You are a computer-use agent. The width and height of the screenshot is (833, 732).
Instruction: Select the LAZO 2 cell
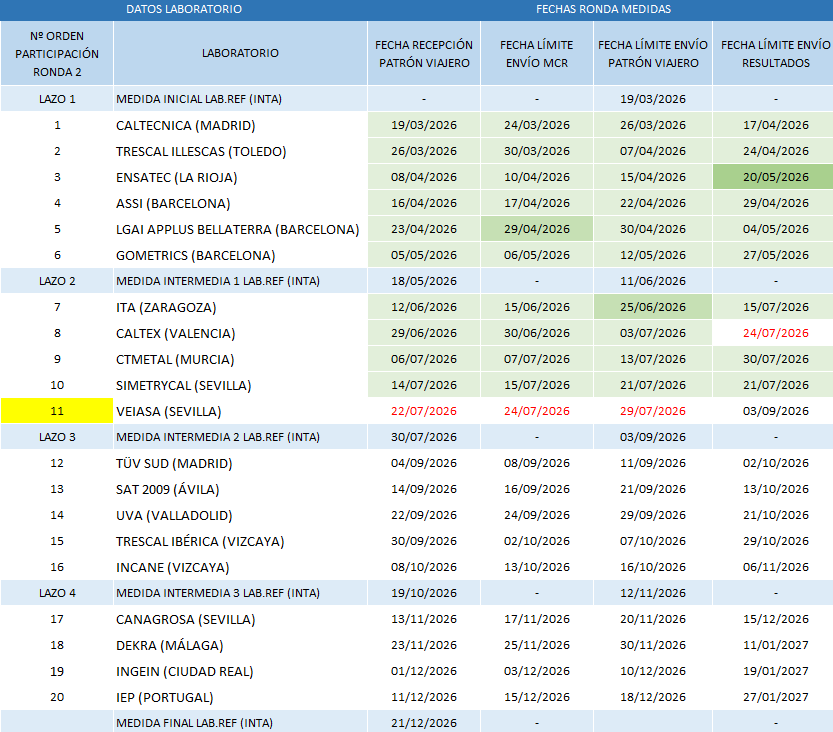click(x=57, y=281)
